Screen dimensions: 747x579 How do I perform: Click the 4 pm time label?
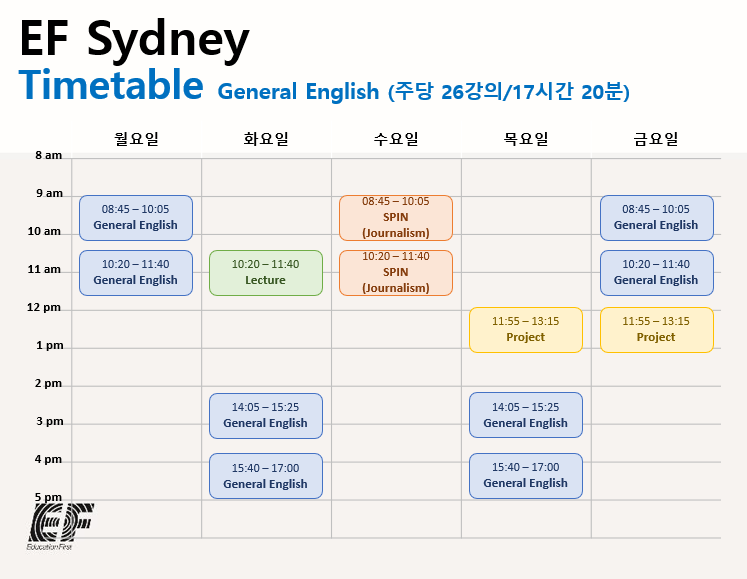click(x=49, y=459)
